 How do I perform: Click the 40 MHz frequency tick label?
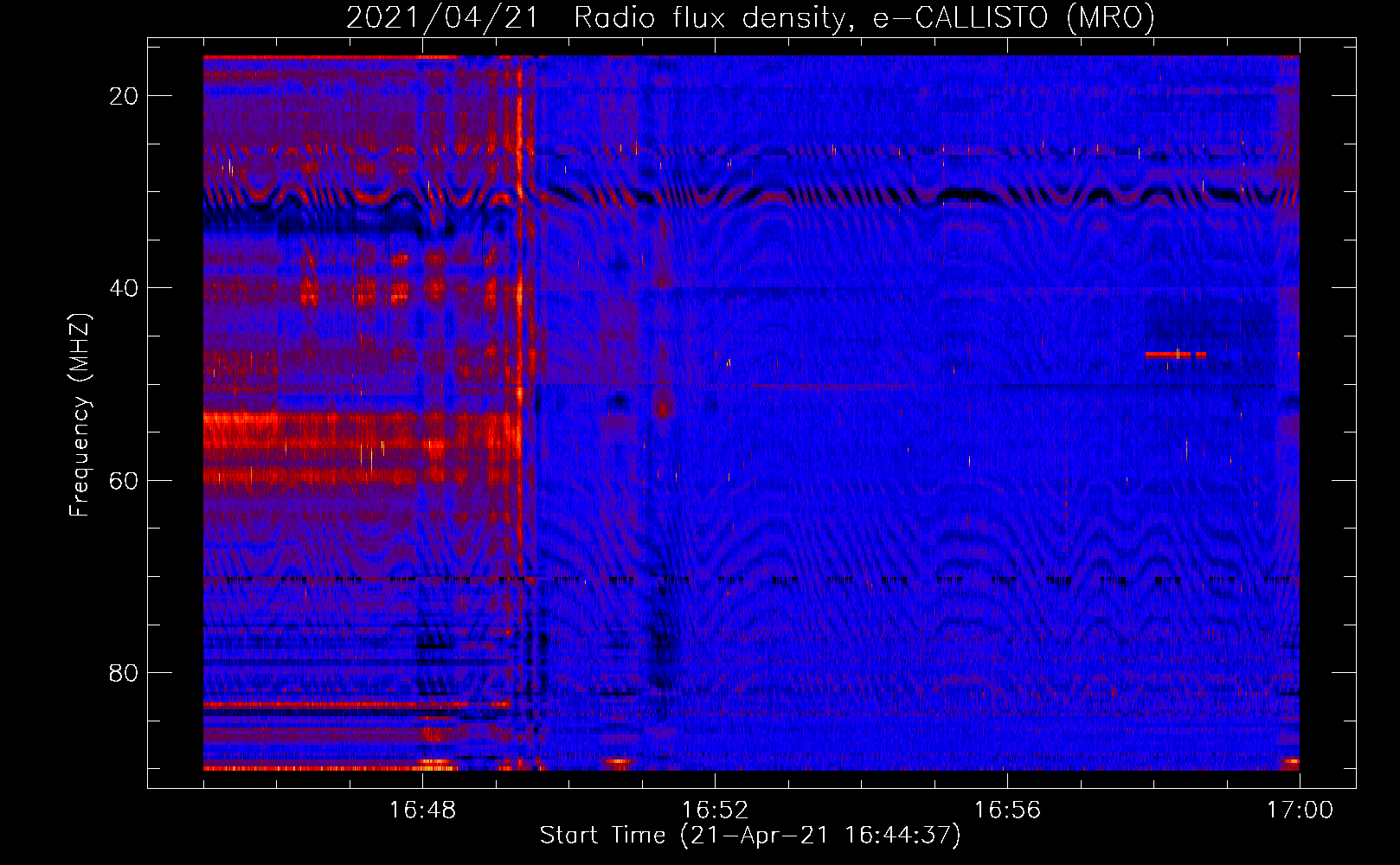tap(124, 288)
